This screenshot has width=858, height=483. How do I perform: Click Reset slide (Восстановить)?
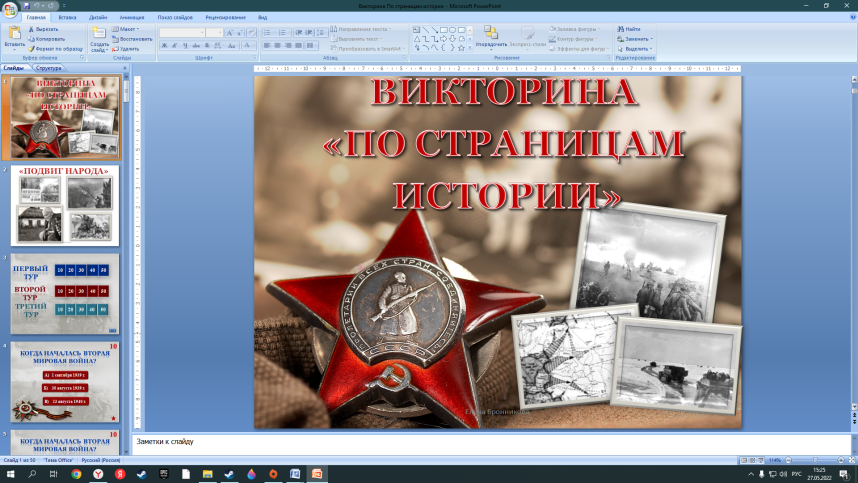[132, 39]
